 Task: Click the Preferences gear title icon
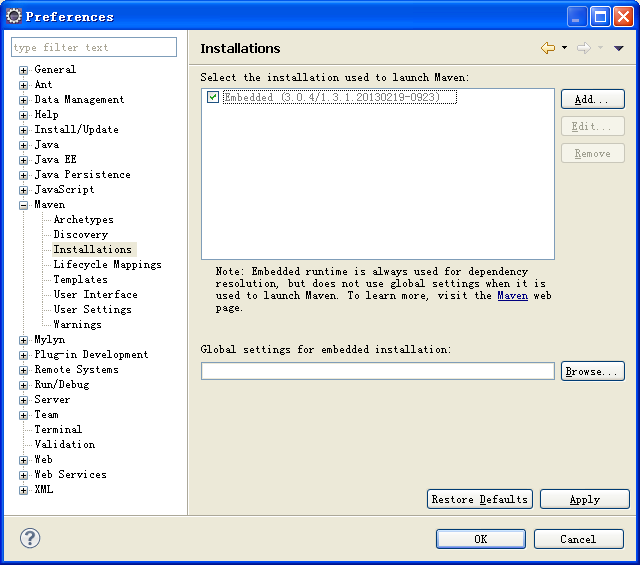click(14, 16)
